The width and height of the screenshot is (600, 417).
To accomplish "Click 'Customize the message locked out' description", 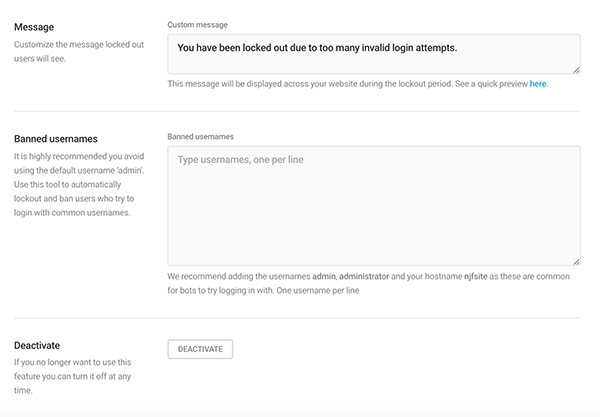I will point(79,51).
